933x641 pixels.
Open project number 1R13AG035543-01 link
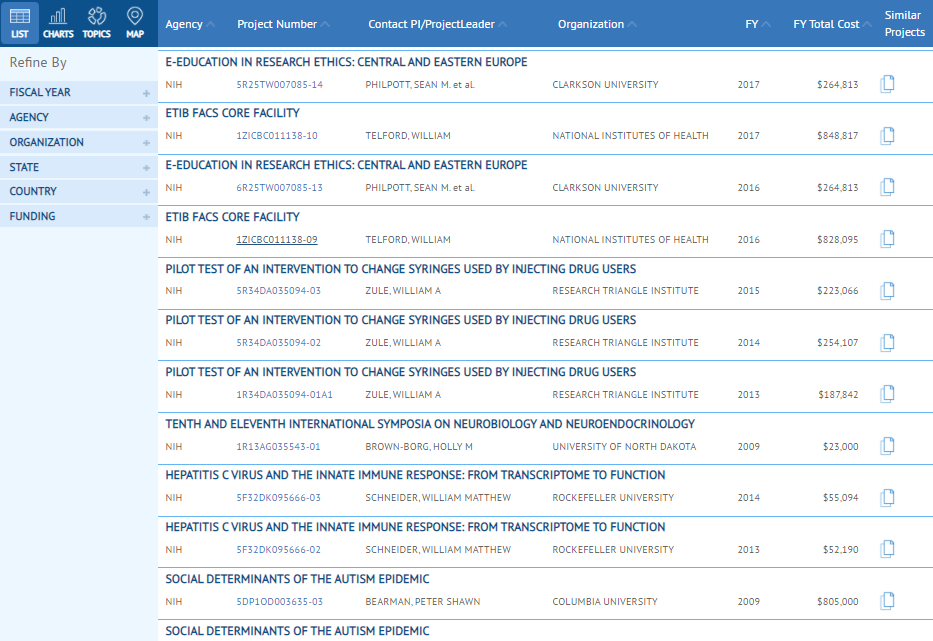point(278,446)
